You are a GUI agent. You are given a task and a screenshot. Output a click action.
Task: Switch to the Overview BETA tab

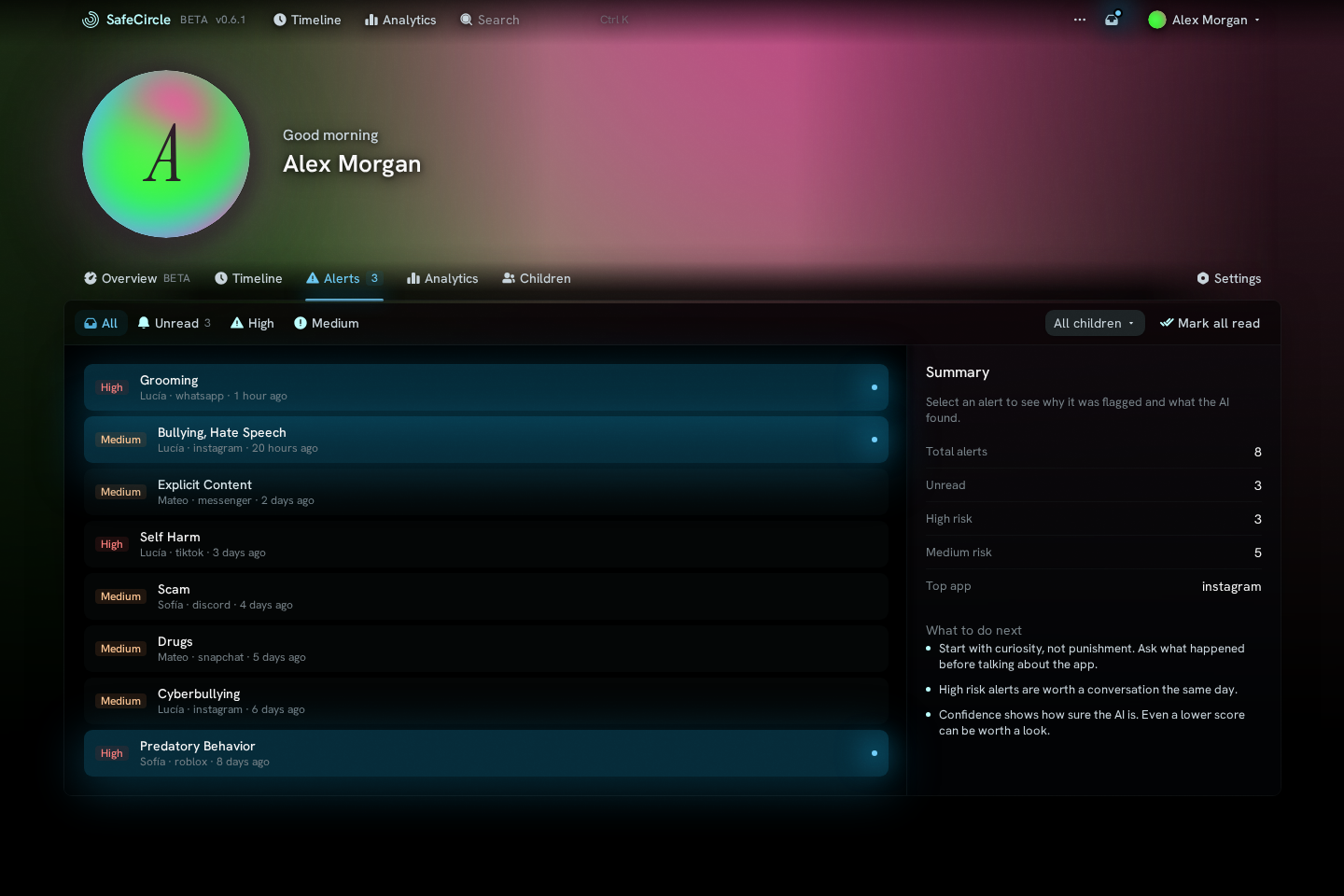137,278
